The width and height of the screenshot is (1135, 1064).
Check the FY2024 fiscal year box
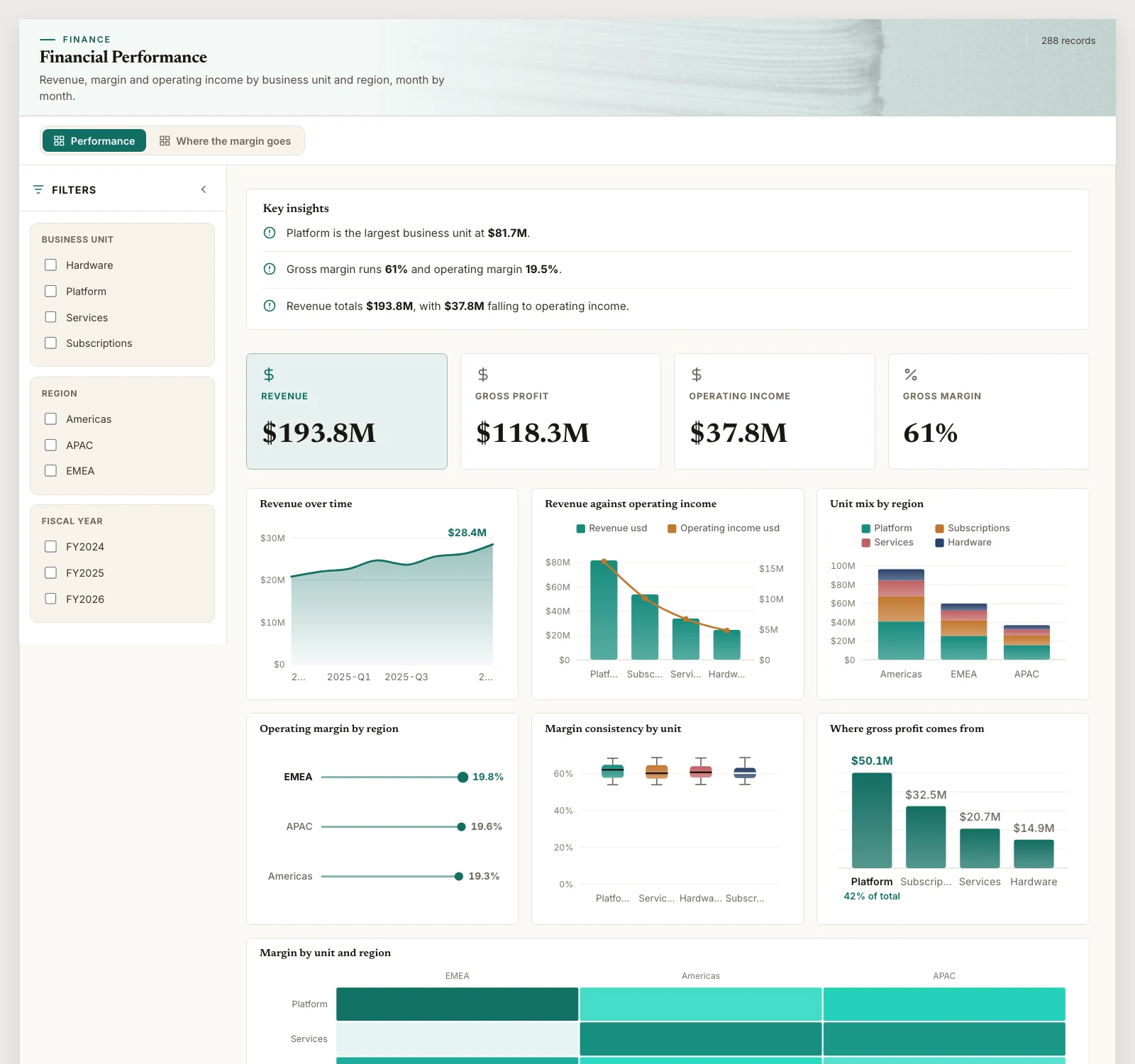[50, 546]
